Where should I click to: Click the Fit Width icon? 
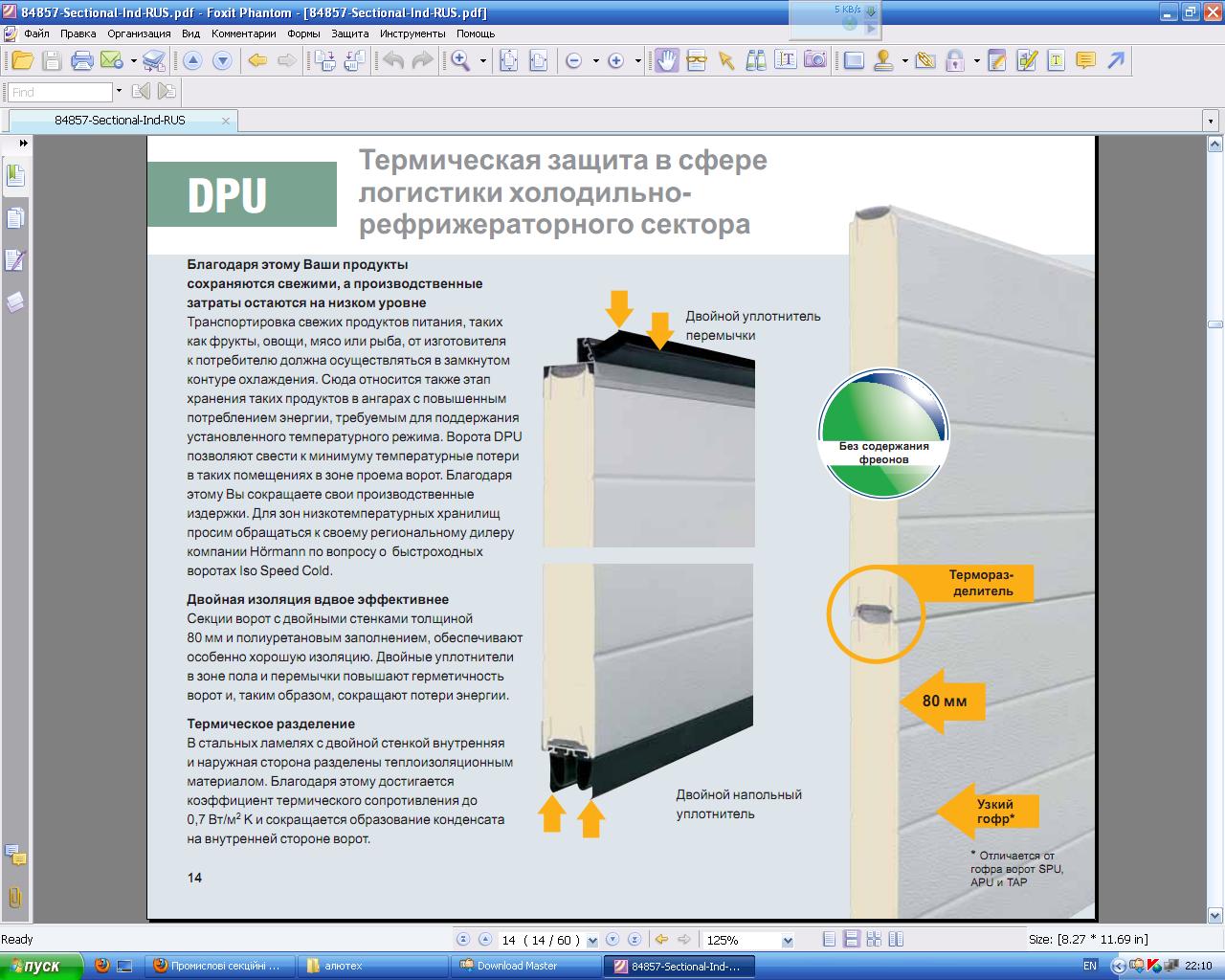[539, 61]
